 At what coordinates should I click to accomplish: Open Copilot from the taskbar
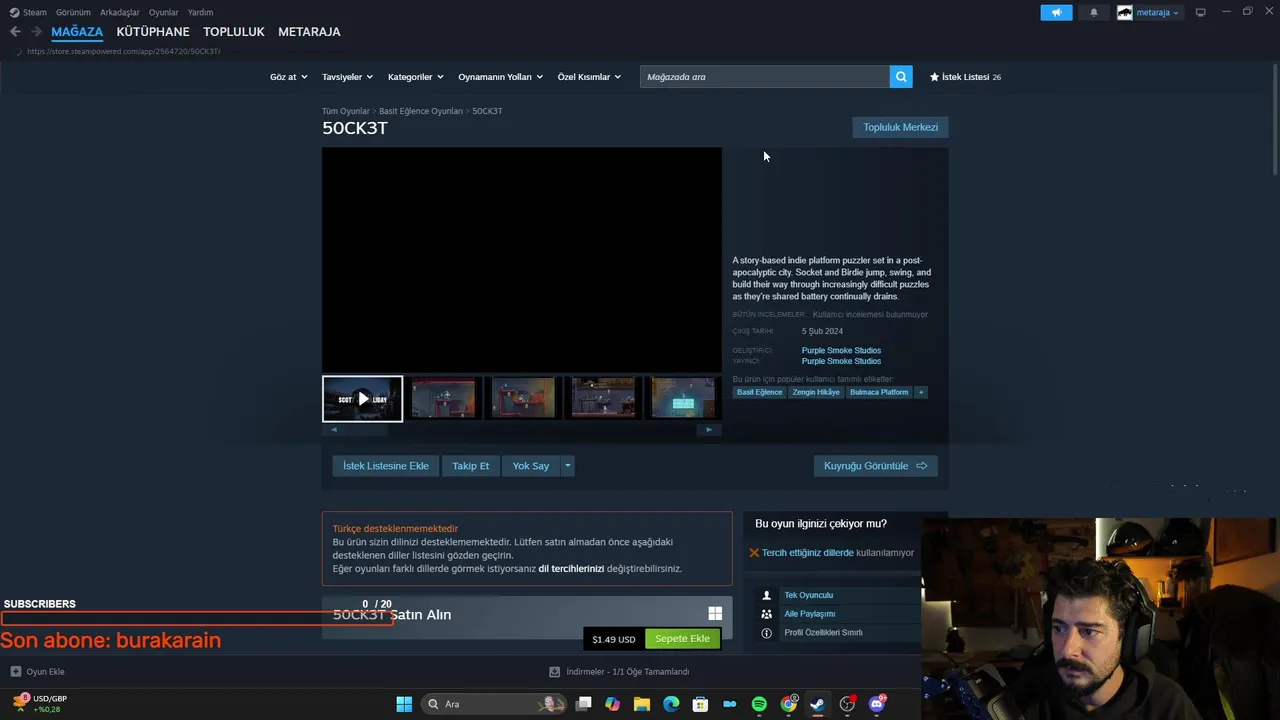pyautogui.click(x=613, y=704)
